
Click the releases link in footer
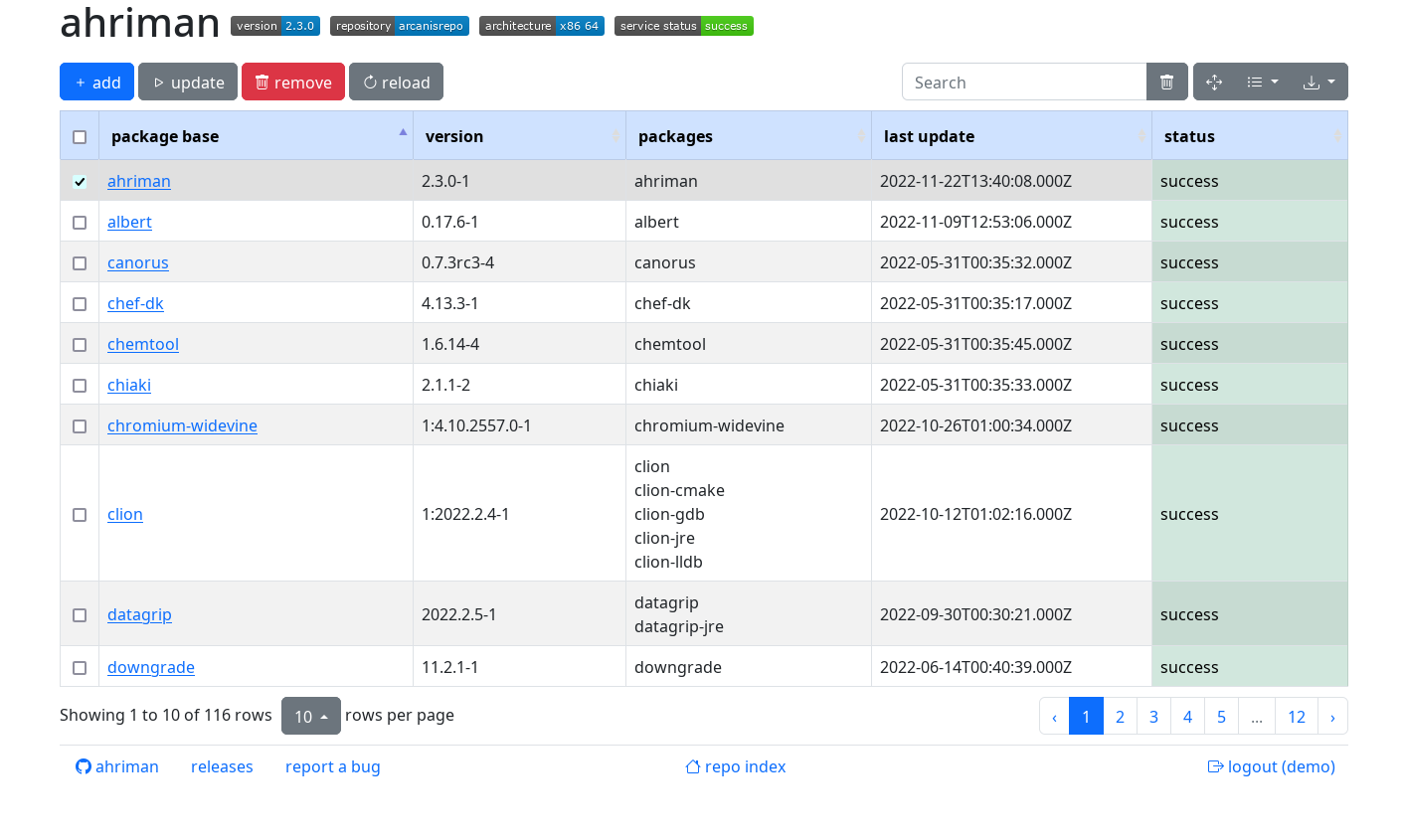[x=222, y=766]
